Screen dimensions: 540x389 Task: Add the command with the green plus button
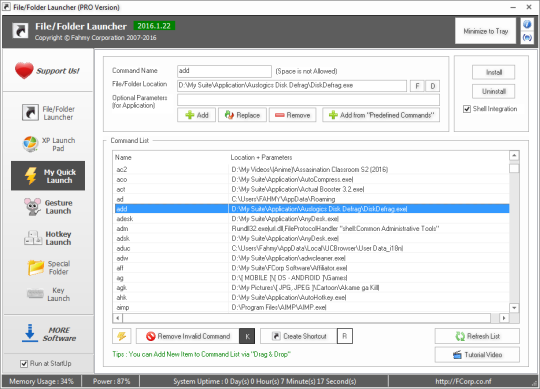pos(197,115)
